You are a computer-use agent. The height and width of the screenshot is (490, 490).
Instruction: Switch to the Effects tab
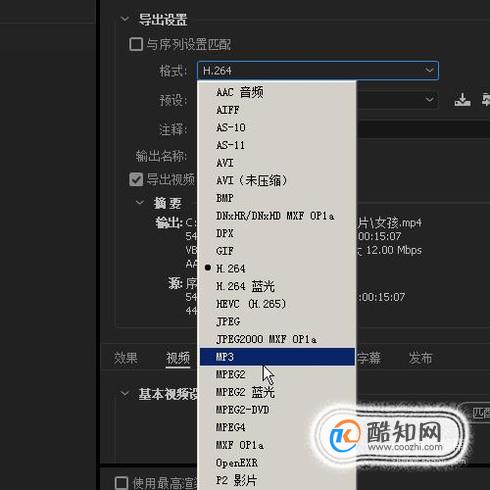click(125, 358)
